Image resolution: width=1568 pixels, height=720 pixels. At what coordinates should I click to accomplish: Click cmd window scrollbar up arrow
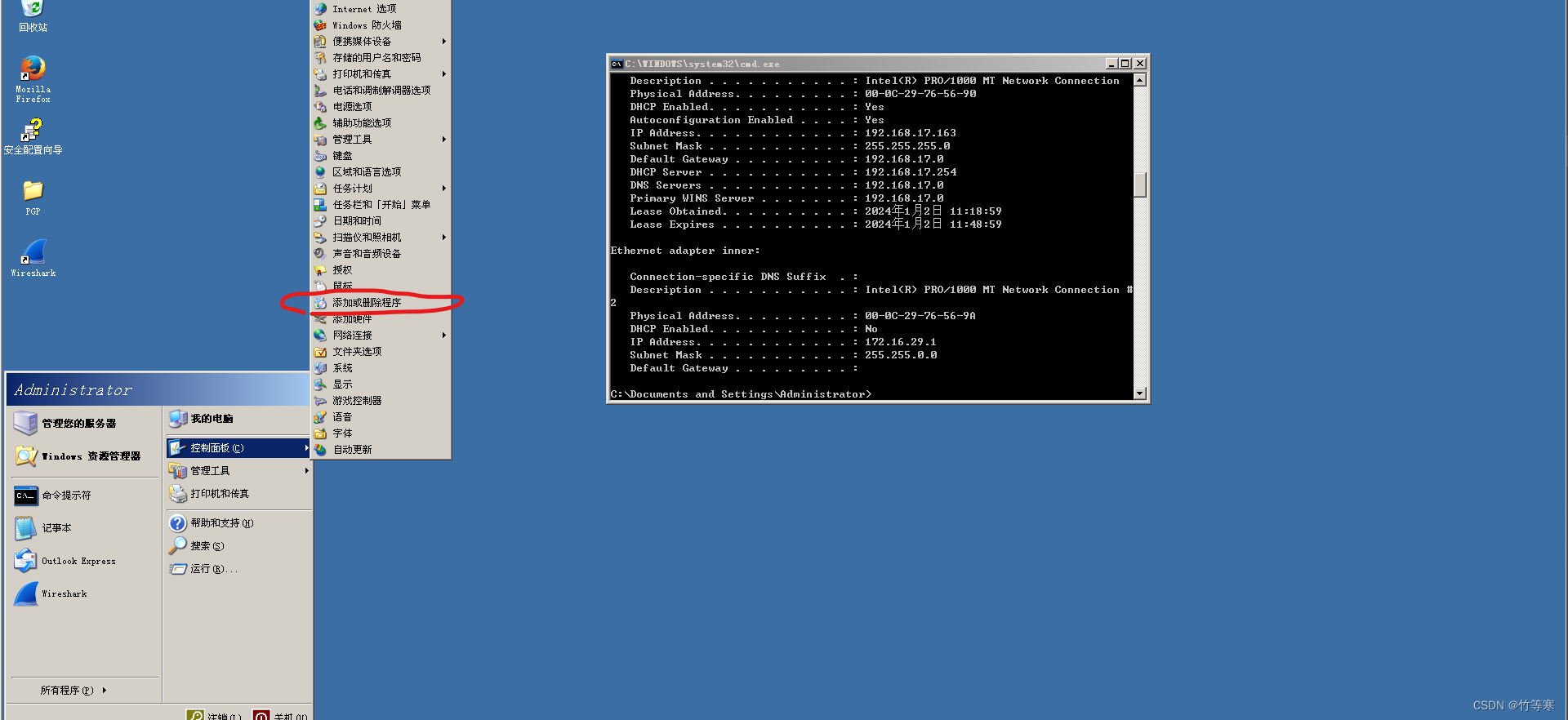[1140, 80]
